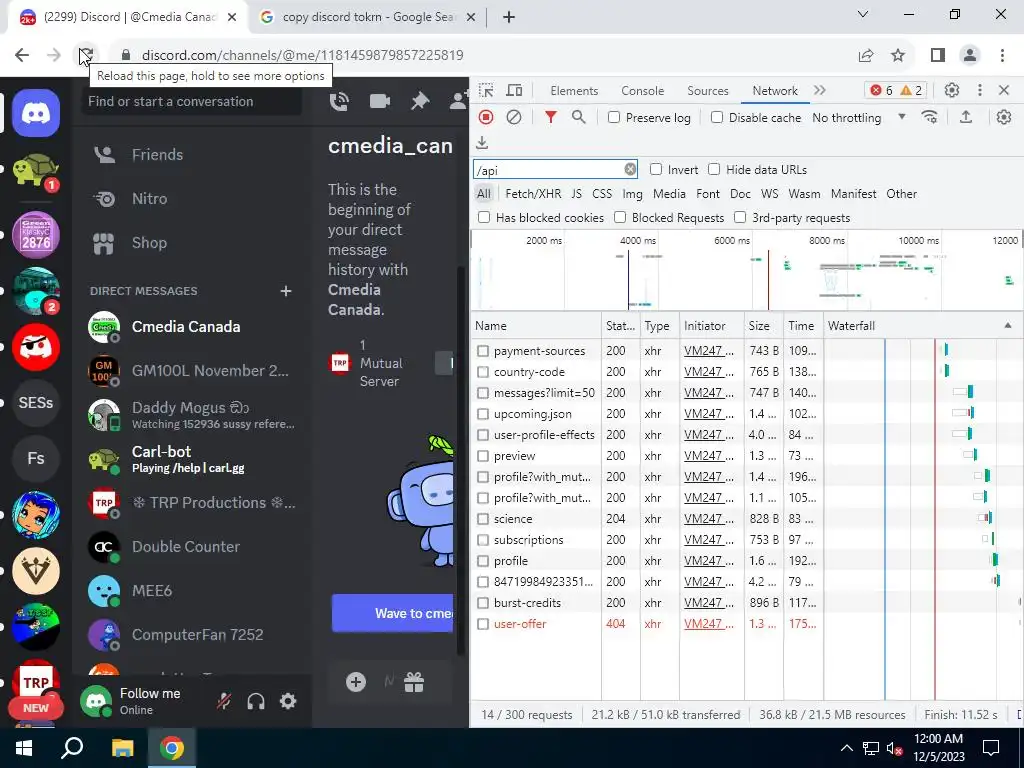Open network search magnifier
Screen dimensions: 1024x768
pyautogui.click(x=579, y=117)
